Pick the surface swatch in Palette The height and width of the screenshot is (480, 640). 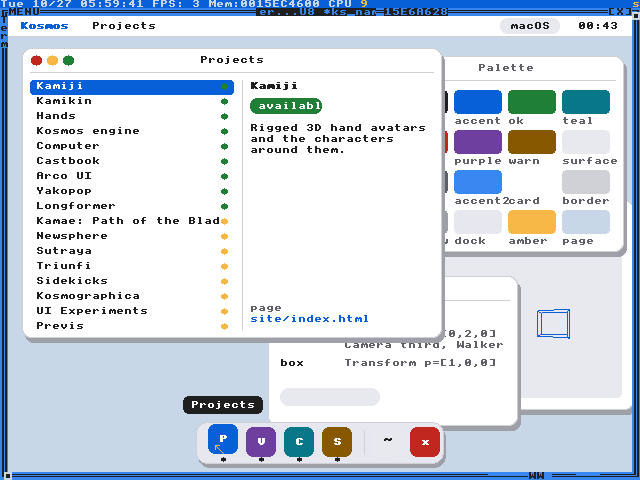[586, 142]
